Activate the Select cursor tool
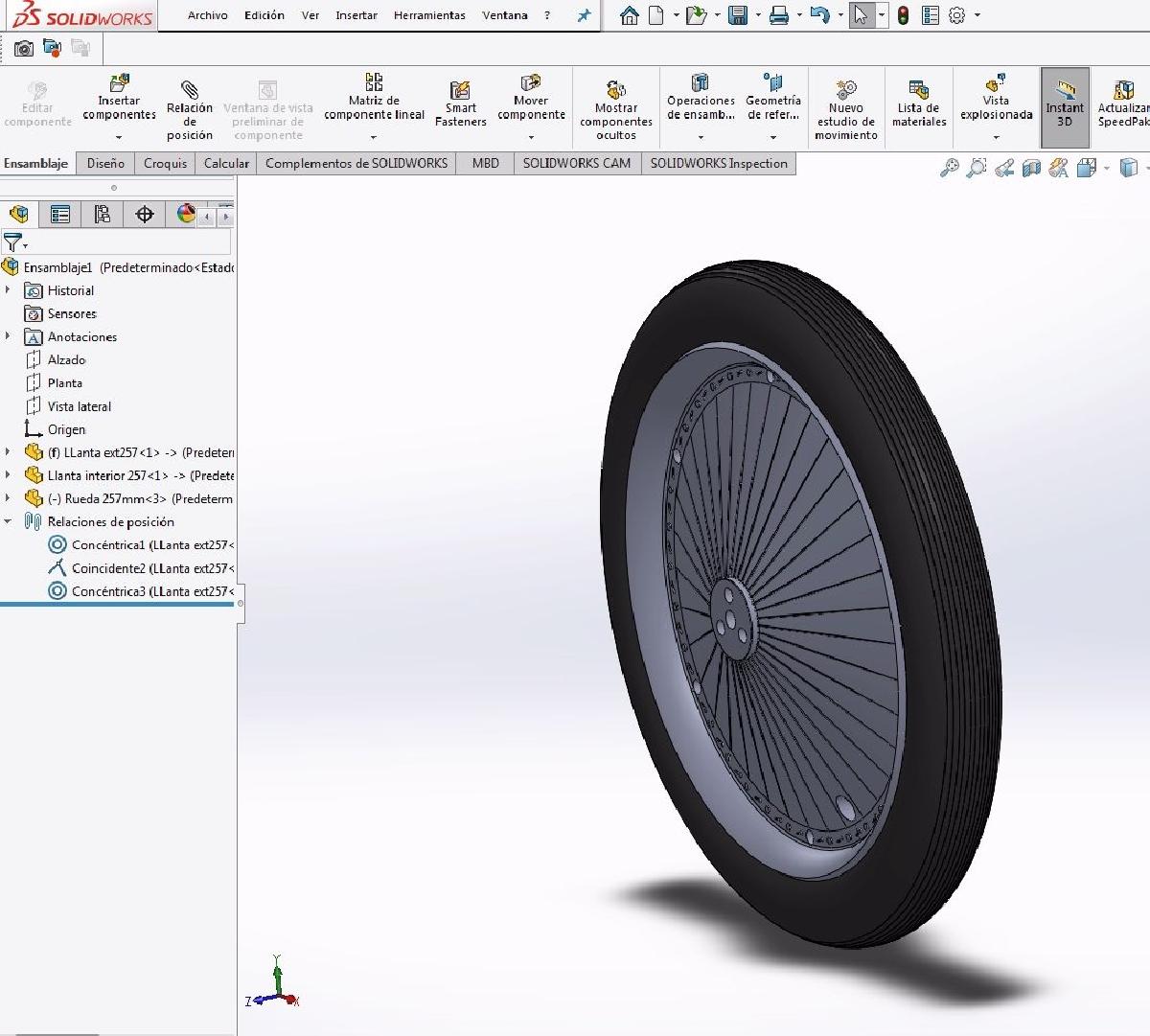Image resolution: width=1150 pixels, height=1036 pixels. [x=862, y=15]
